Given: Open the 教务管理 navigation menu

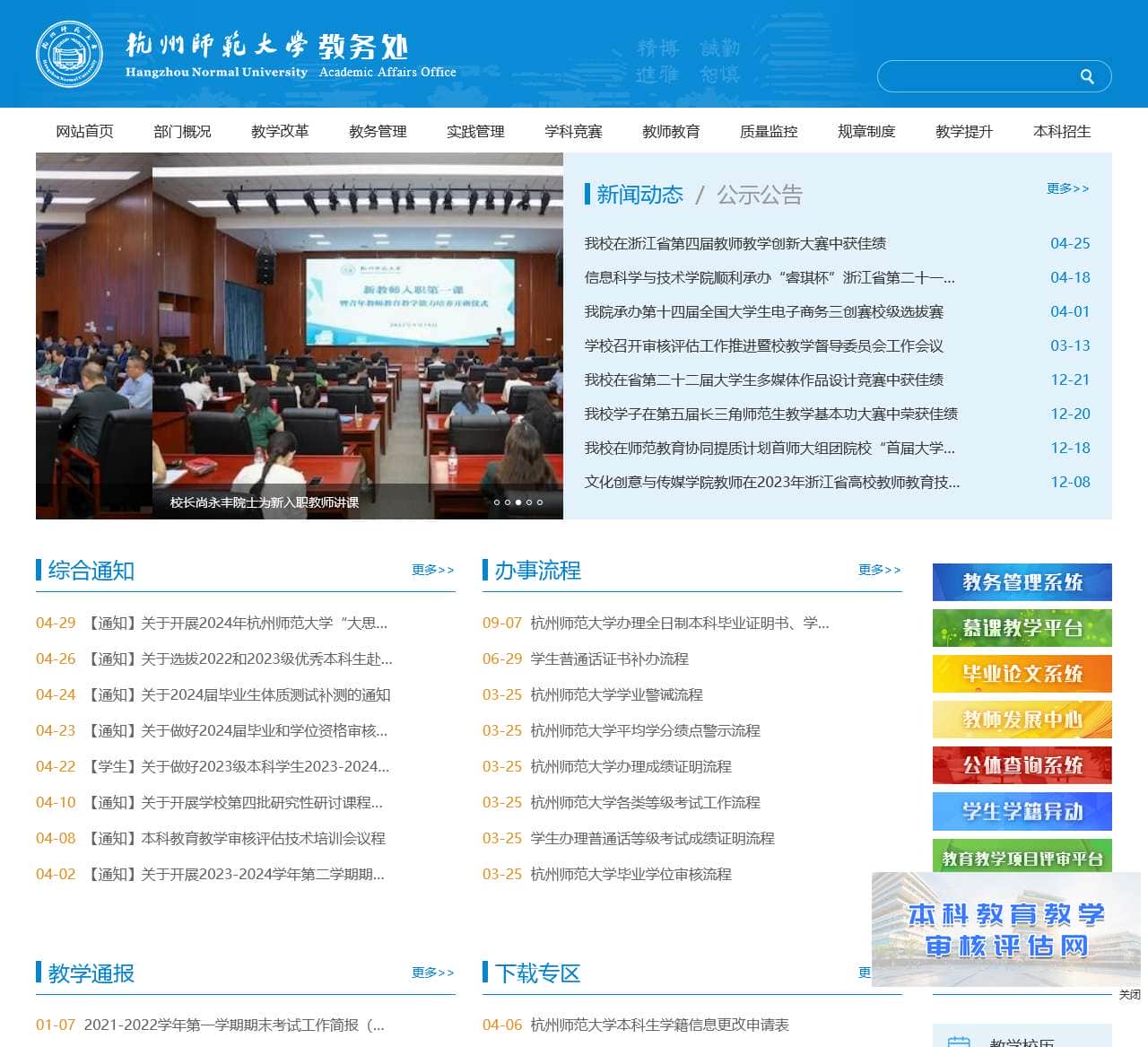Looking at the screenshot, I should click(x=378, y=132).
